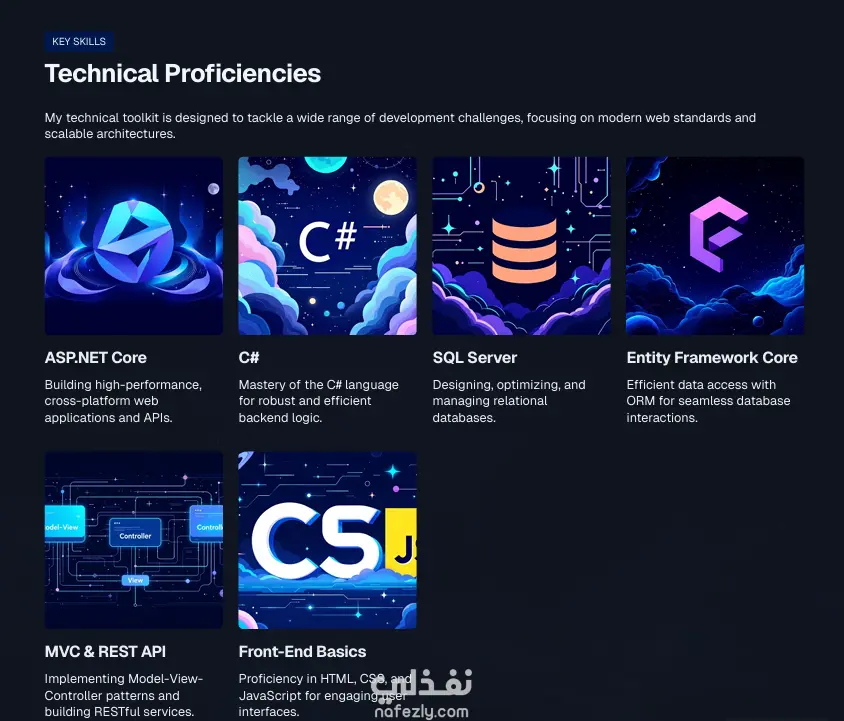Click the blue crystal ASP.NET emblem
Image resolution: width=844 pixels, height=721 pixels.
[133, 242]
